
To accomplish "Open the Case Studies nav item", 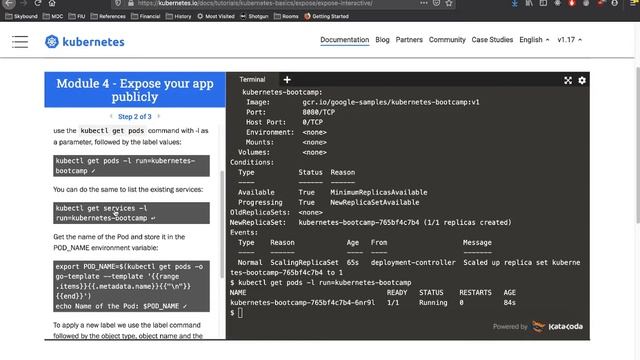I will point(492,40).
